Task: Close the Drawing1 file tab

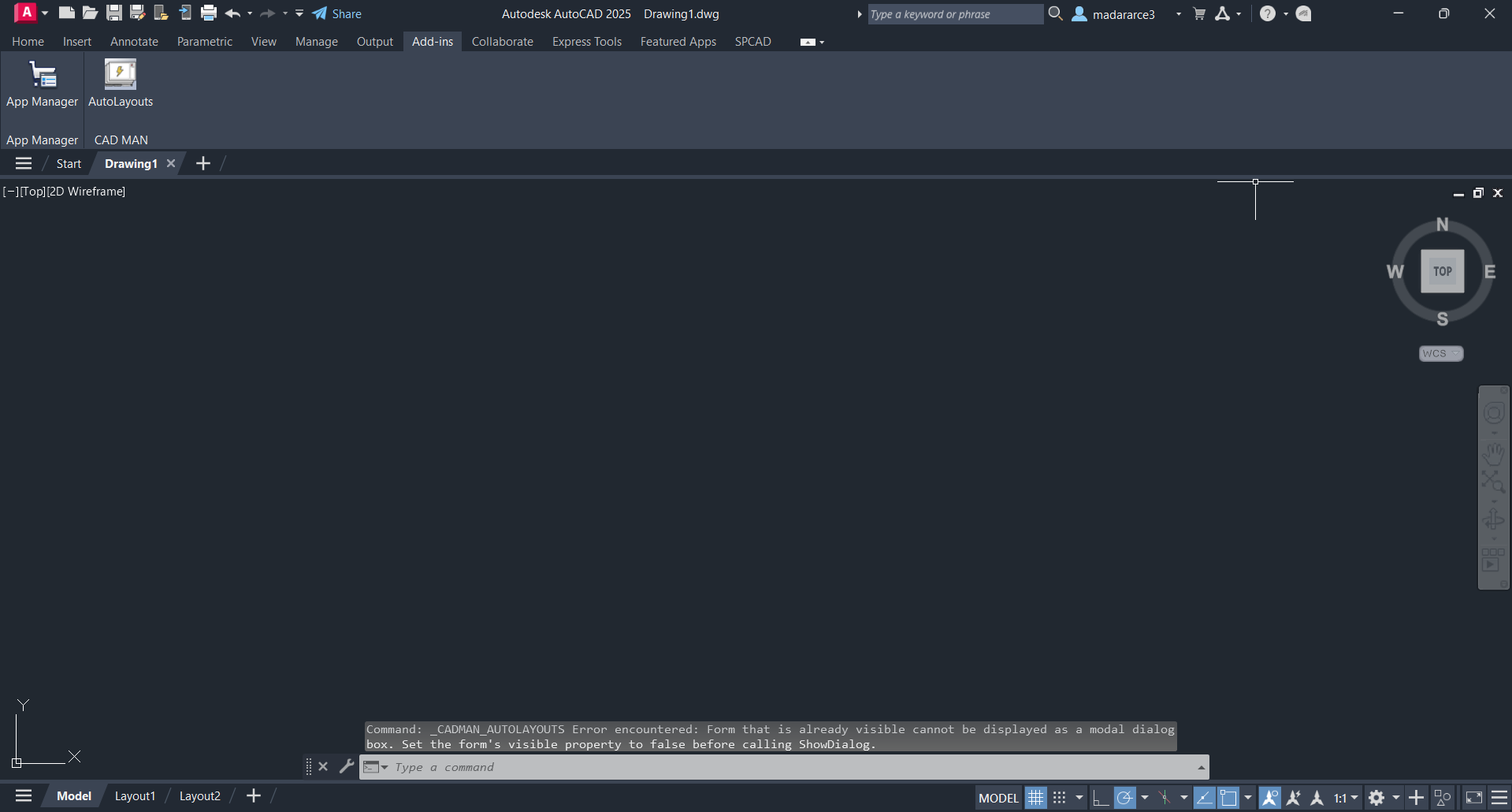Action: tap(171, 163)
